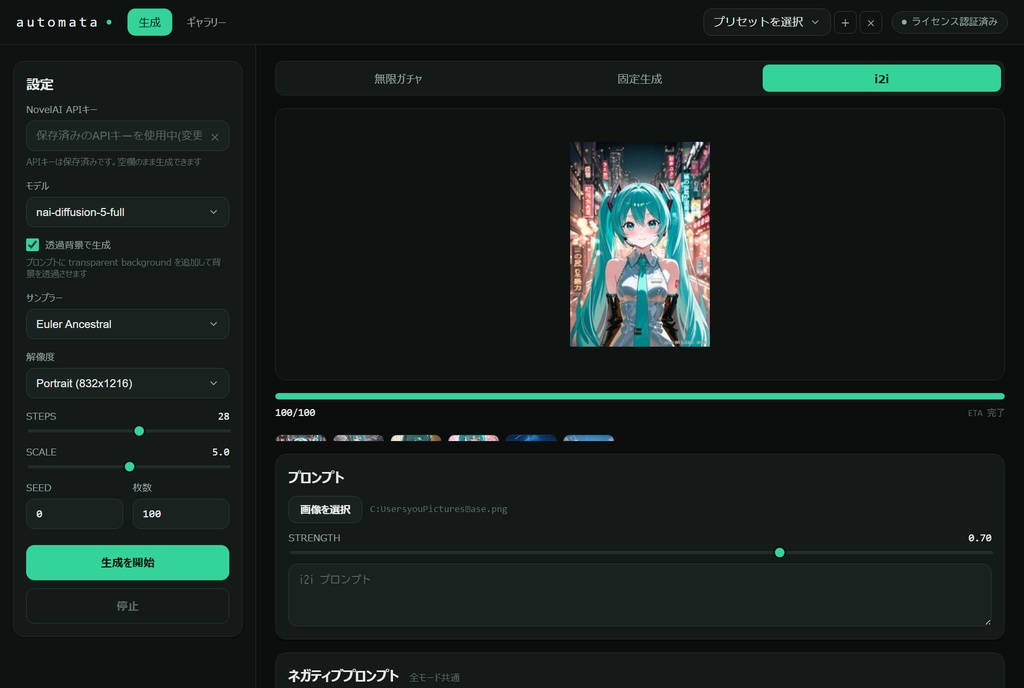Open the Portrait (832x1216) resolution dropdown
Viewport: 1024px width, 688px height.
(127, 383)
